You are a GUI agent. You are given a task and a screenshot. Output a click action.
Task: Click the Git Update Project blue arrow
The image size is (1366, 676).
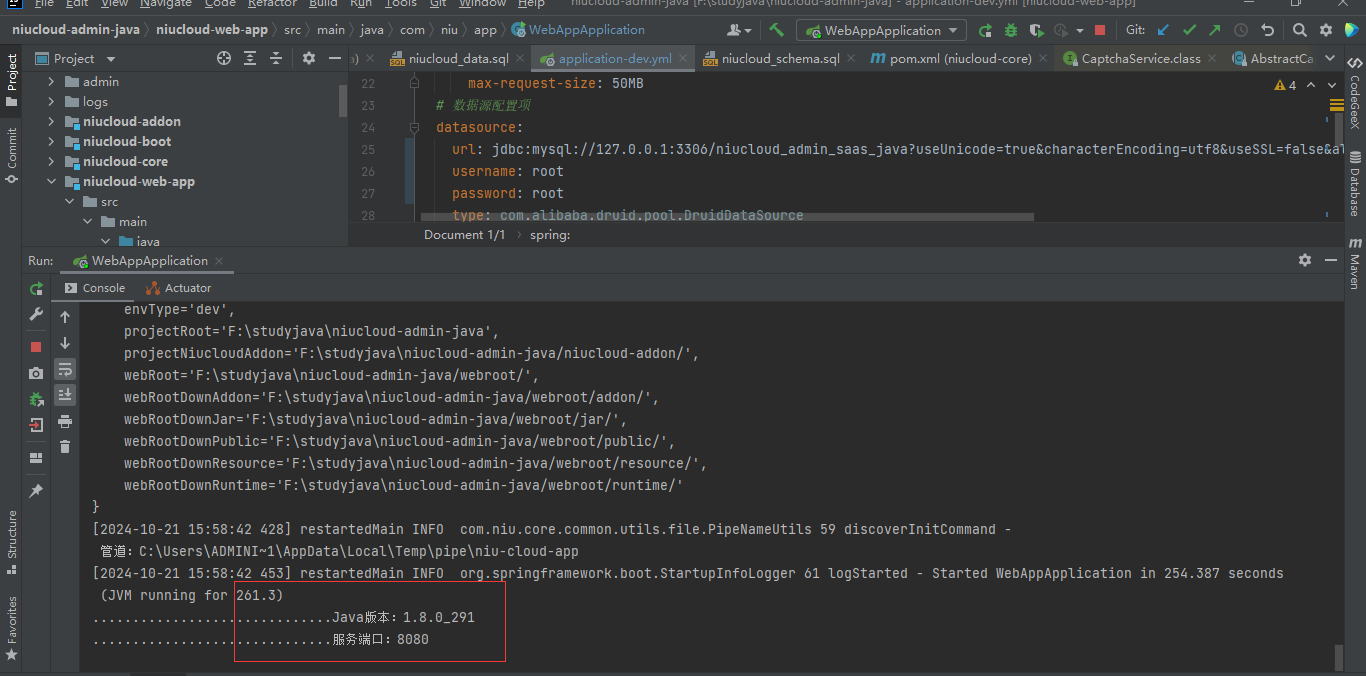point(1163,30)
